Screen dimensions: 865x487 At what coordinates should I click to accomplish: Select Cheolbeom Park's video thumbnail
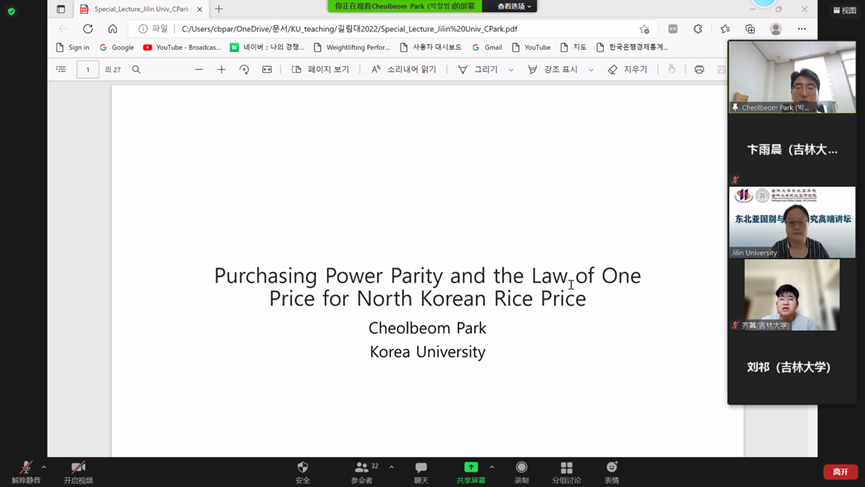pyautogui.click(x=791, y=77)
